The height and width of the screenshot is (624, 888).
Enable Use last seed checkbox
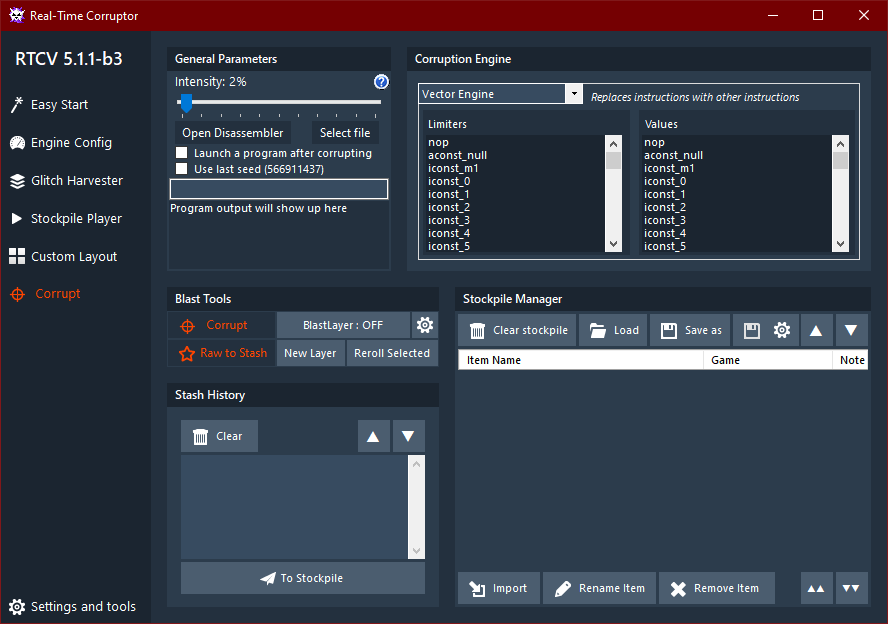coord(182,169)
